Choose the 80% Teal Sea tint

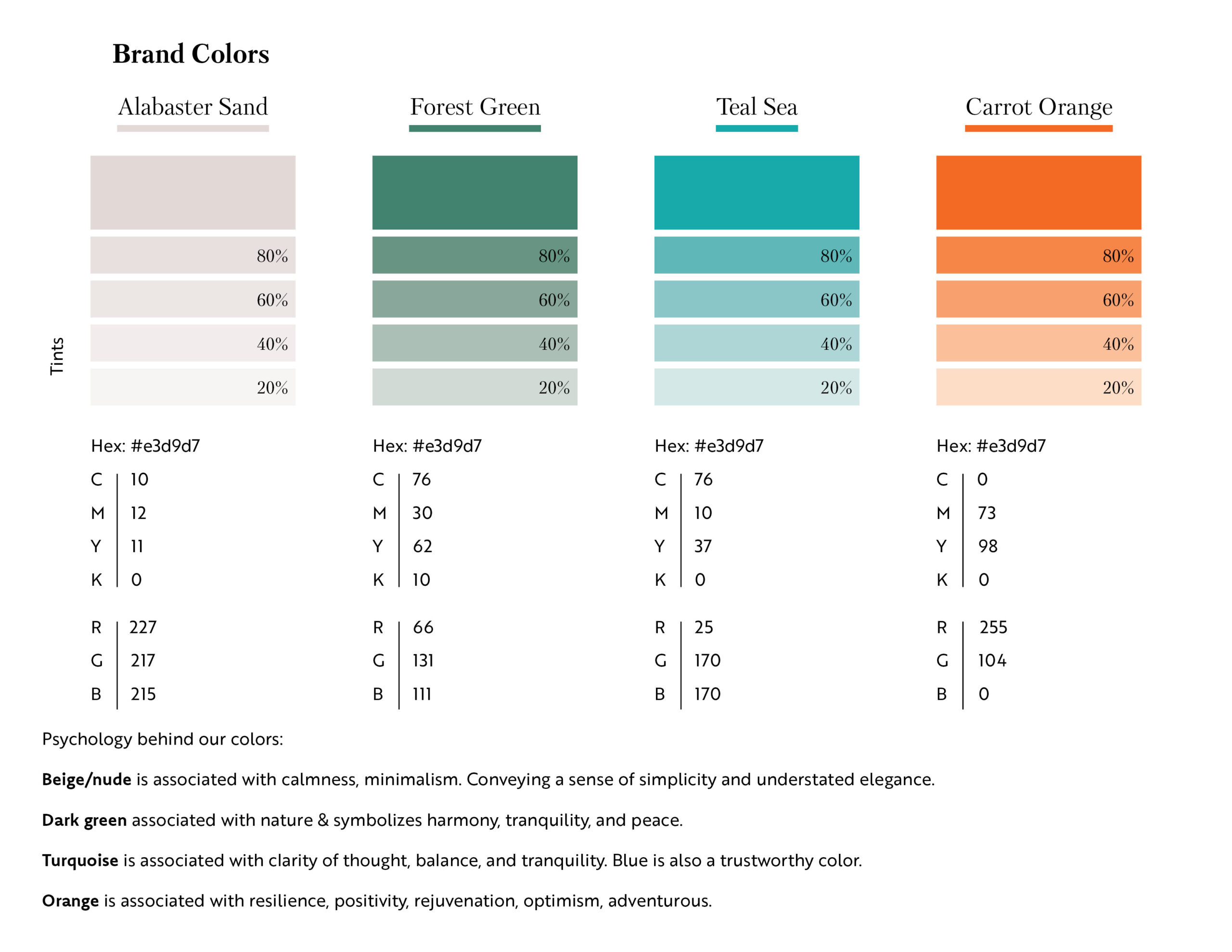tap(757, 255)
